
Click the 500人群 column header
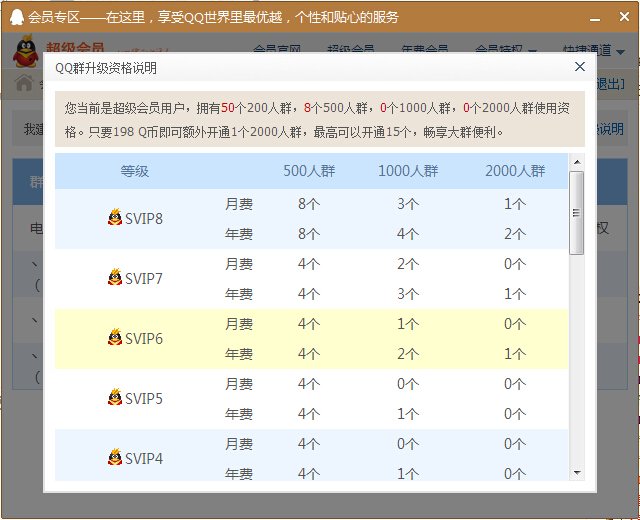tap(309, 171)
